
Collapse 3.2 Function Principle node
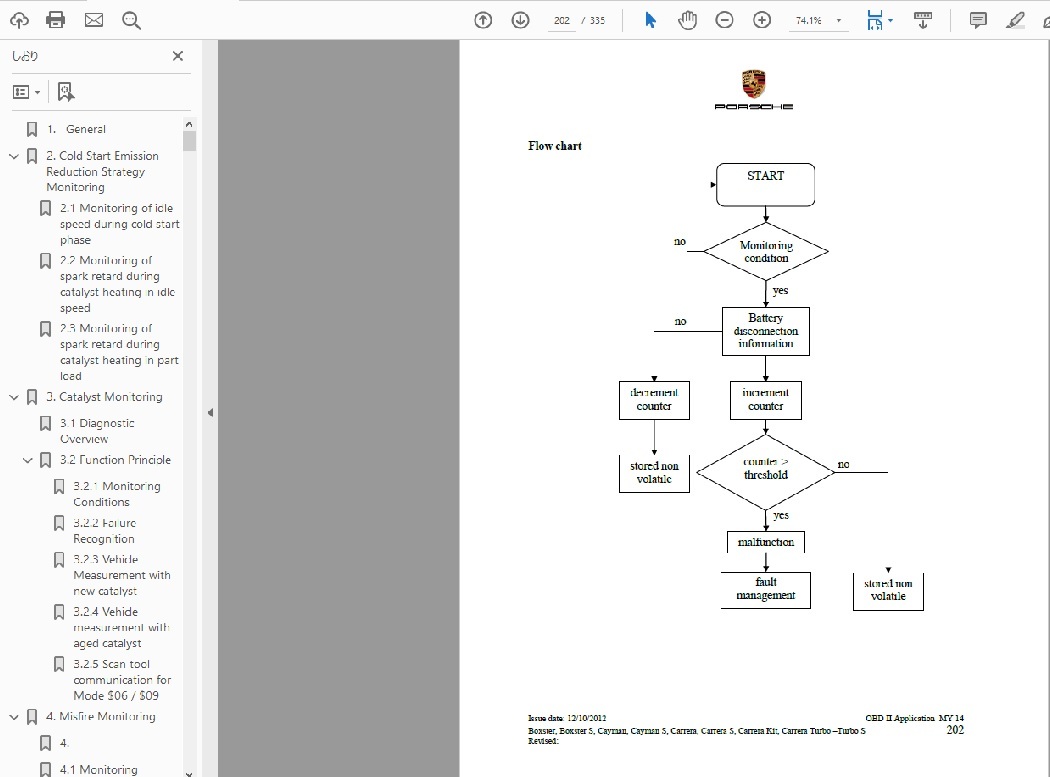pyautogui.click(x=27, y=460)
